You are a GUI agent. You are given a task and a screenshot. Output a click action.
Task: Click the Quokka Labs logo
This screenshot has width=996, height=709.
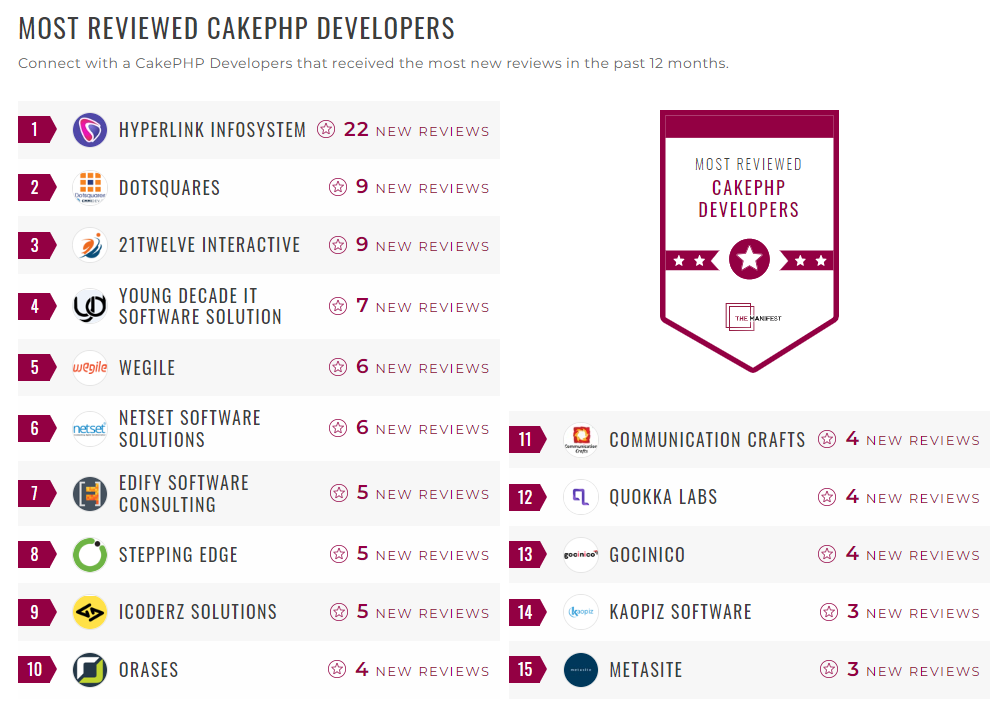pos(580,497)
